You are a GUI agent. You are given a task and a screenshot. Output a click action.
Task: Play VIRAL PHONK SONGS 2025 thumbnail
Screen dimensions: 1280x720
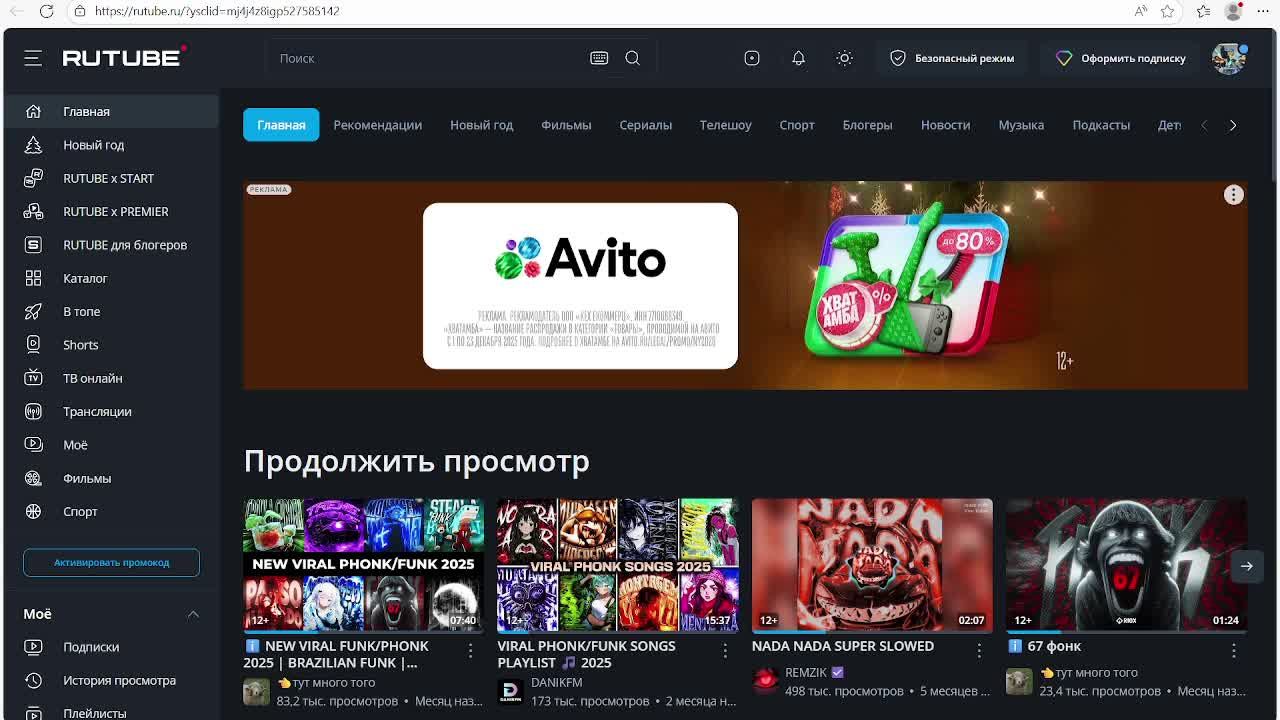tap(618, 565)
